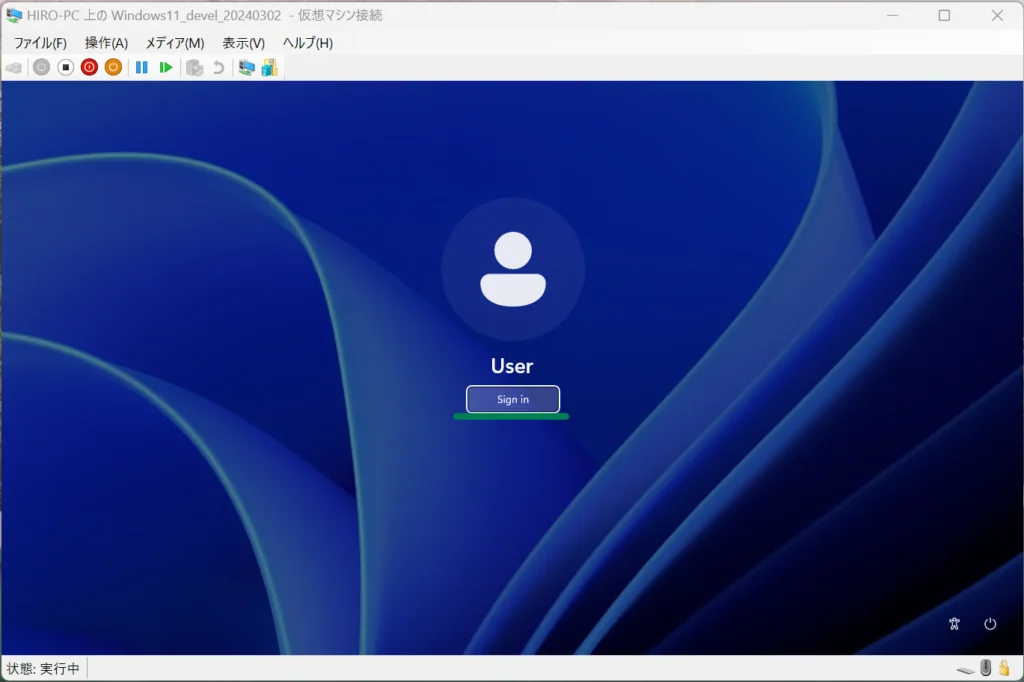This screenshot has width=1024, height=682.
Task: Open Accessibility options on the login screen
Action: (954, 624)
